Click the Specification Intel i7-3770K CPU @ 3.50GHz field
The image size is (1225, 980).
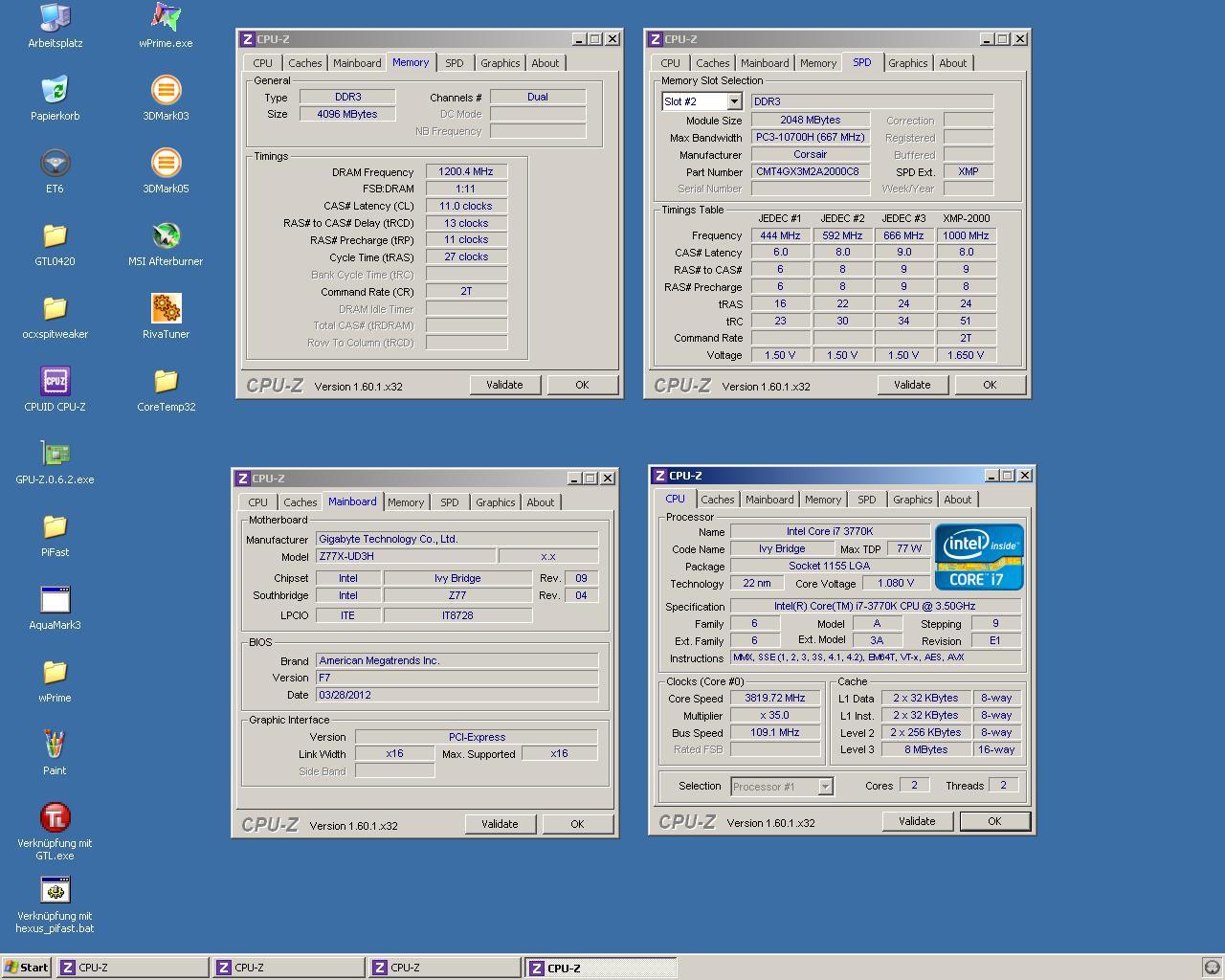coord(875,607)
